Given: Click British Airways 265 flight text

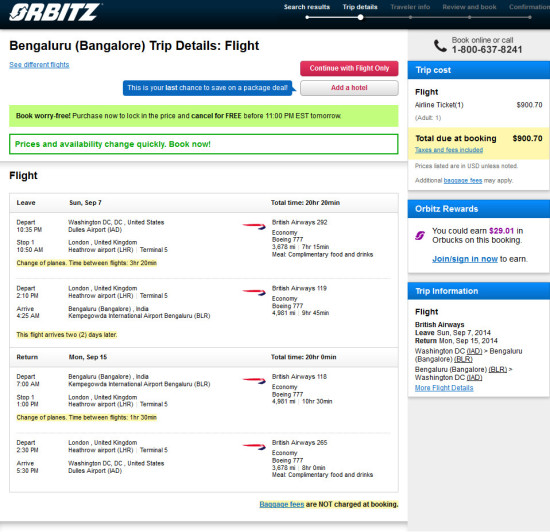Looking at the screenshot, I should [299, 443].
